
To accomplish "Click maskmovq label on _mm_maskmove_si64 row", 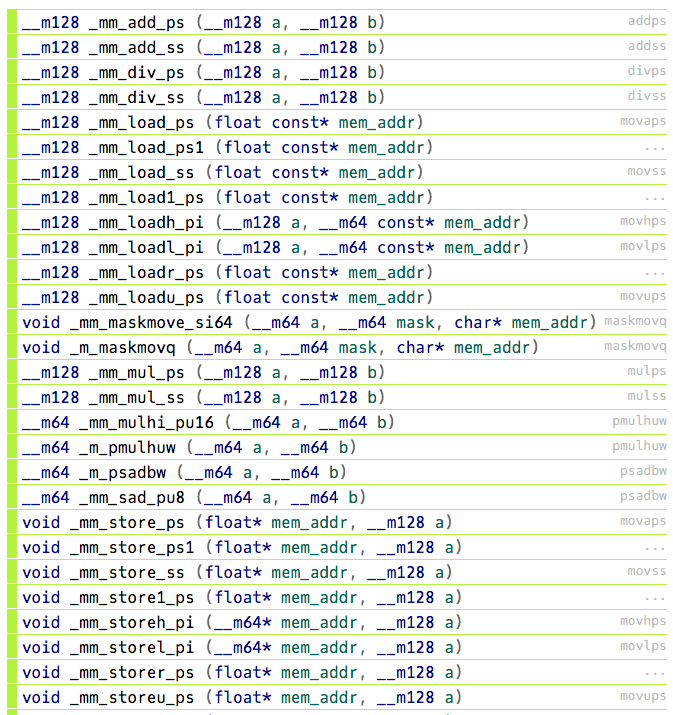I will point(635,321).
